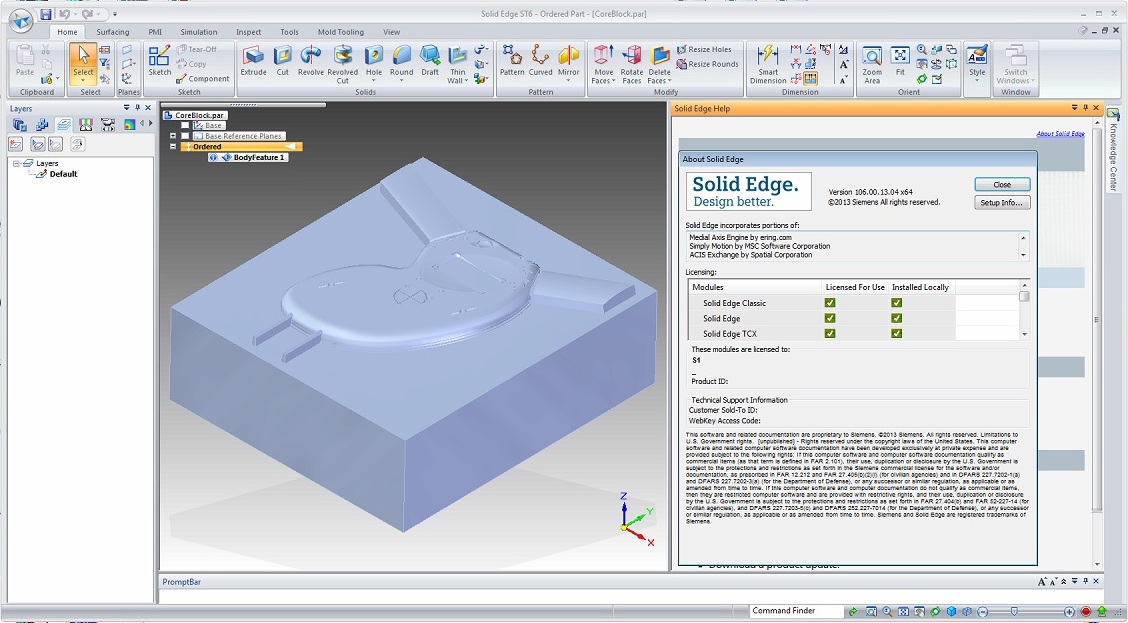Viewport: 1128px width, 623px height.
Task: Toggle Solid Edge Licensed For Use checkbox
Action: click(830, 318)
